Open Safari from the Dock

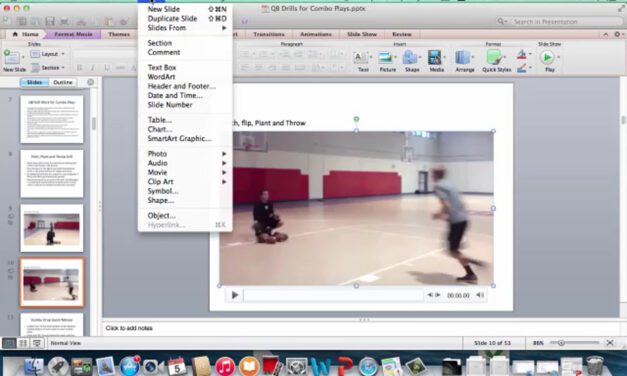(367, 366)
